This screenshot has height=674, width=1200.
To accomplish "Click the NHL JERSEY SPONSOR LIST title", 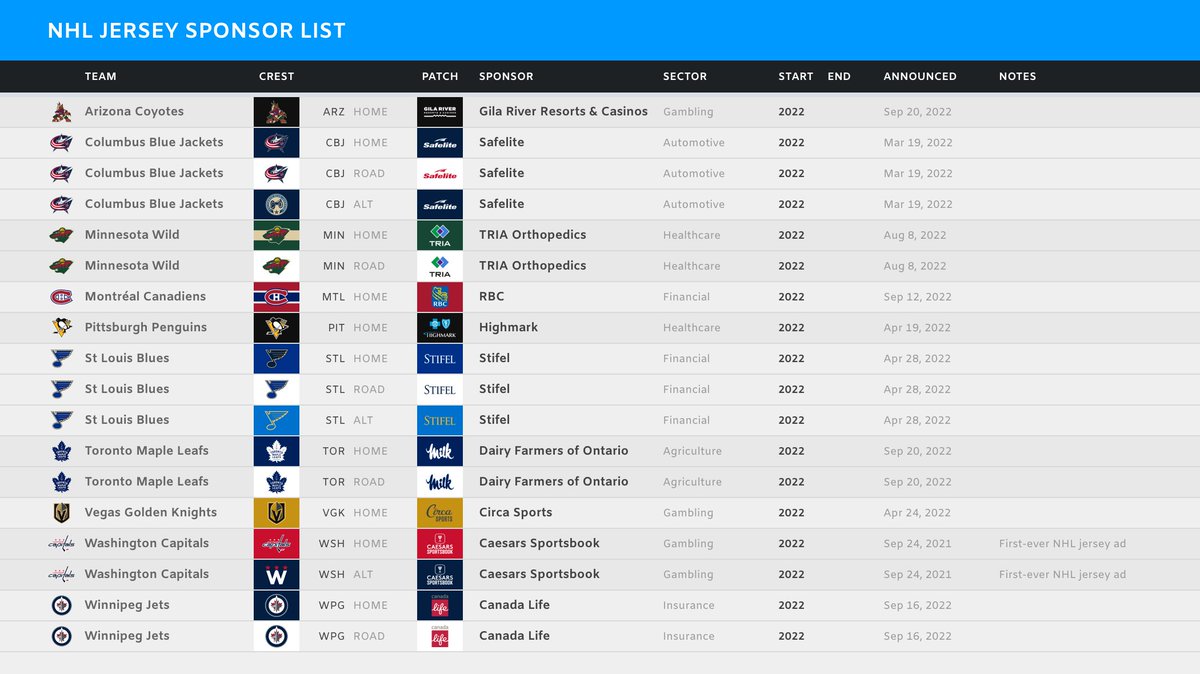I will [197, 31].
